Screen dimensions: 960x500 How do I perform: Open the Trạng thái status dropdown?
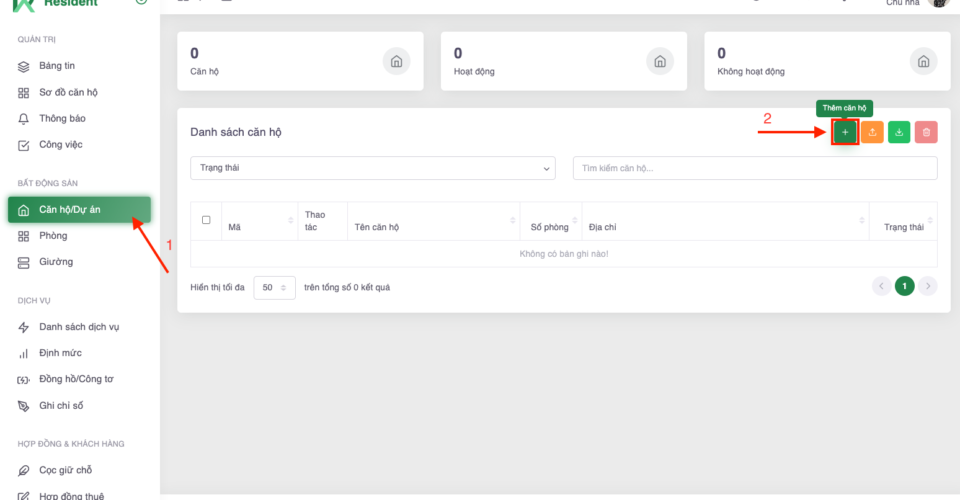(372, 168)
